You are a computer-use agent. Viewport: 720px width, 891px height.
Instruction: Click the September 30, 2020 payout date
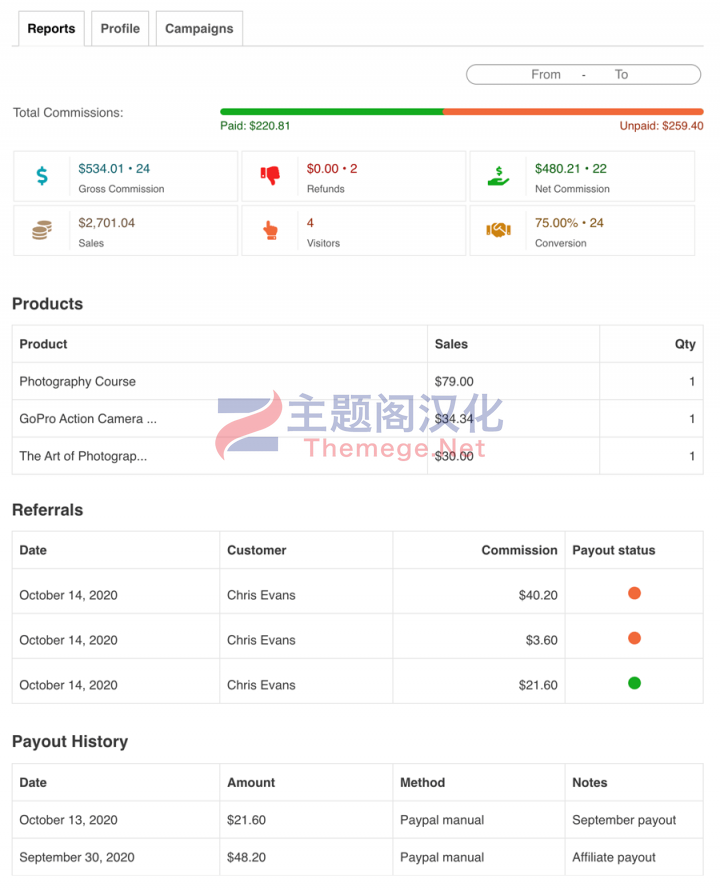click(77, 857)
